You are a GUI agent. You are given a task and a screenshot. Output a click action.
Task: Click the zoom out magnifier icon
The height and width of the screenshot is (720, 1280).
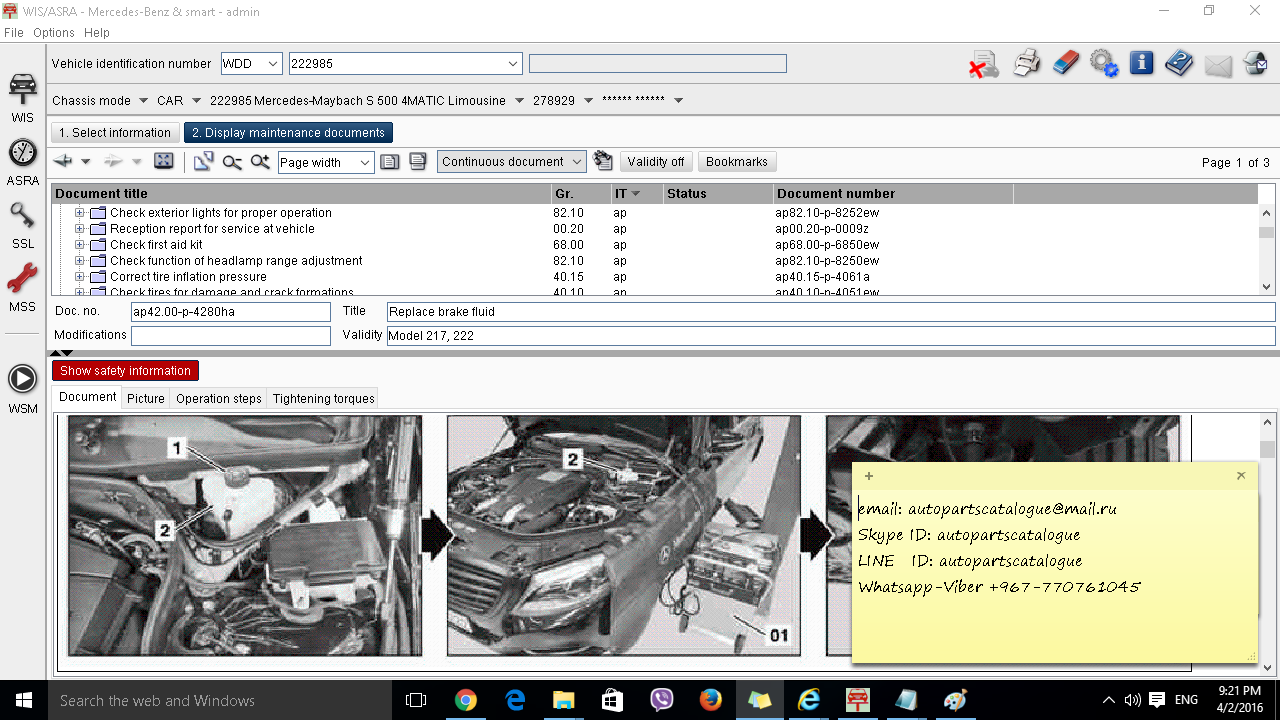click(x=232, y=162)
